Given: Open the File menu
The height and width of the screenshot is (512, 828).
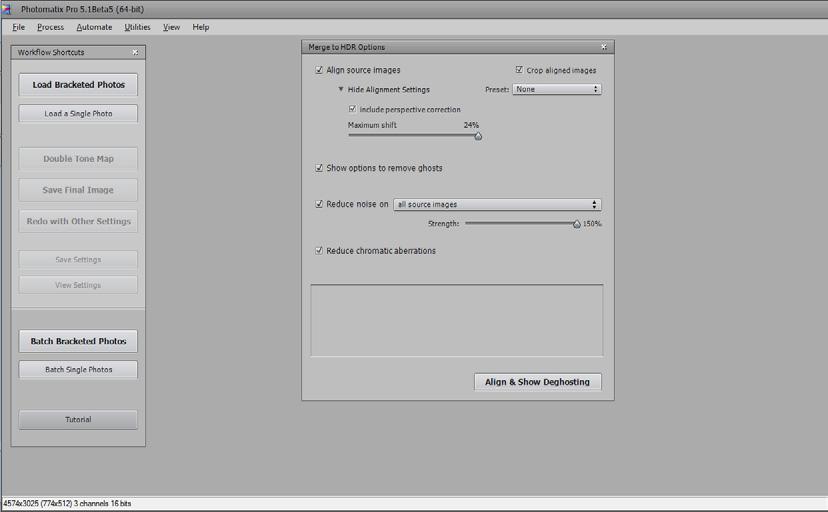Looking at the screenshot, I should [18, 27].
